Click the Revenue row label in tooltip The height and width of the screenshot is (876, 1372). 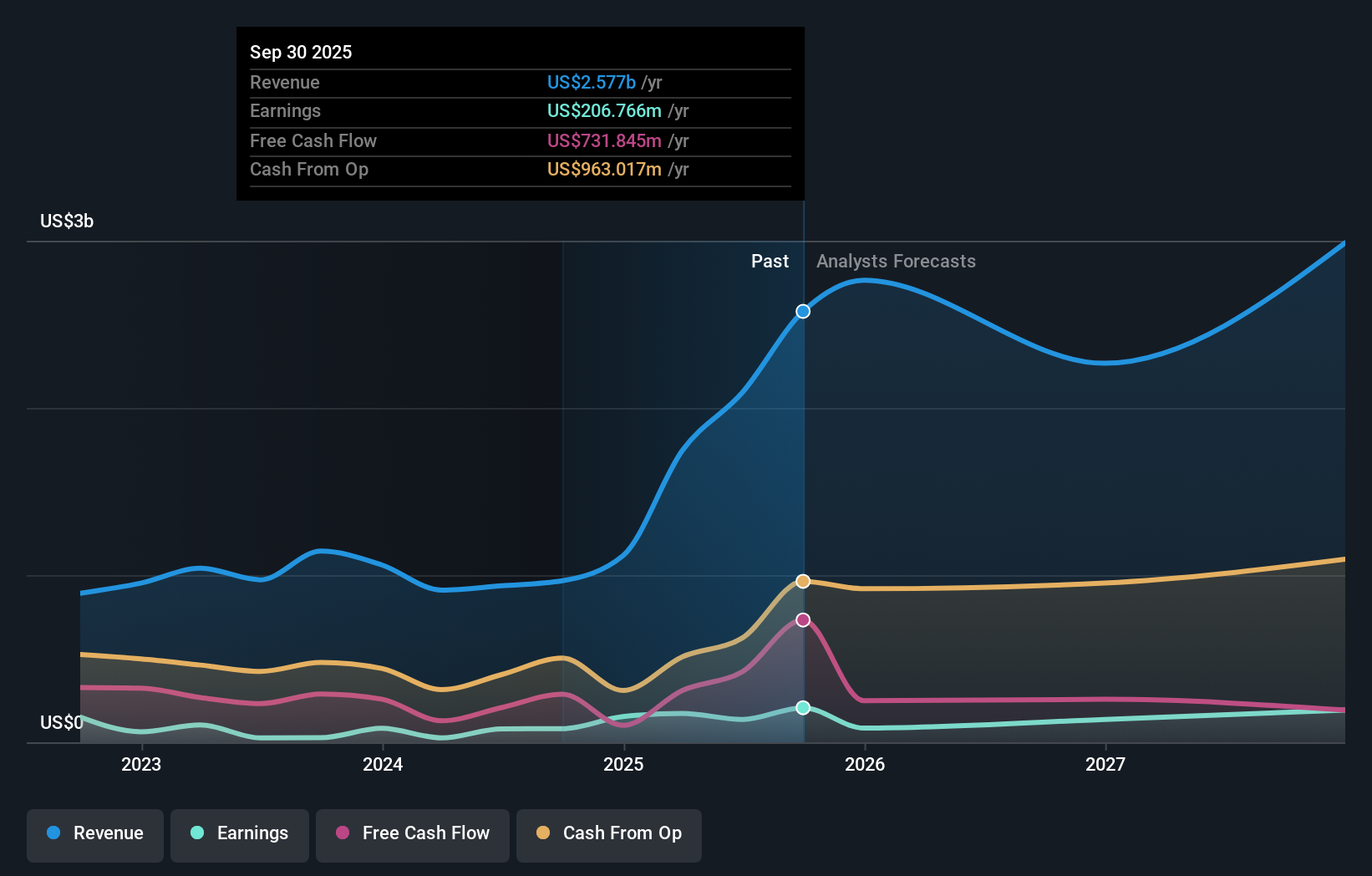[285, 83]
